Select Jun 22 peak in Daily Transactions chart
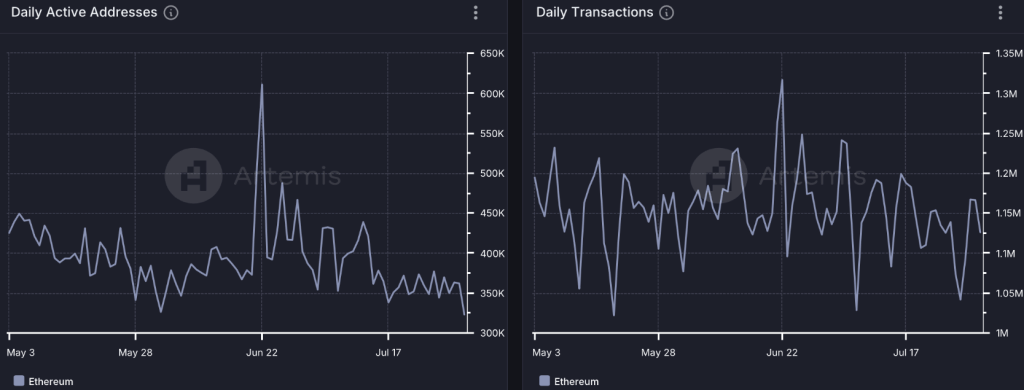The image size is (1024, 390). click(x=782, y=80)
